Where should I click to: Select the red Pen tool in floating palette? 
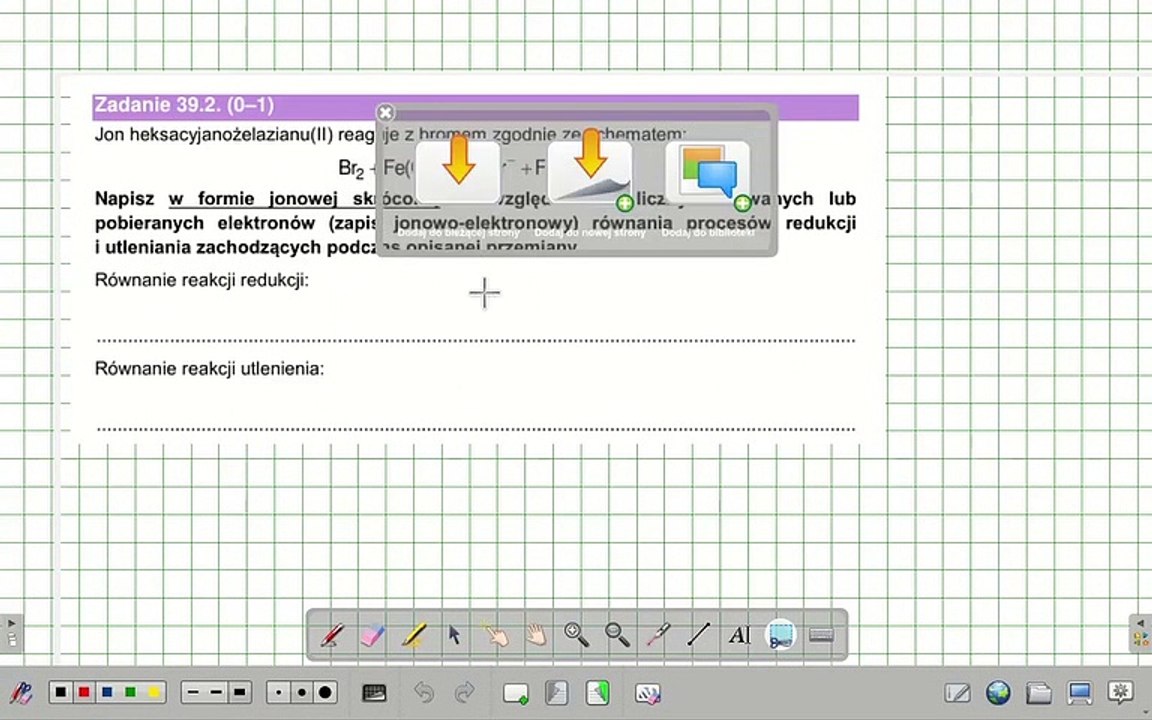332,635
